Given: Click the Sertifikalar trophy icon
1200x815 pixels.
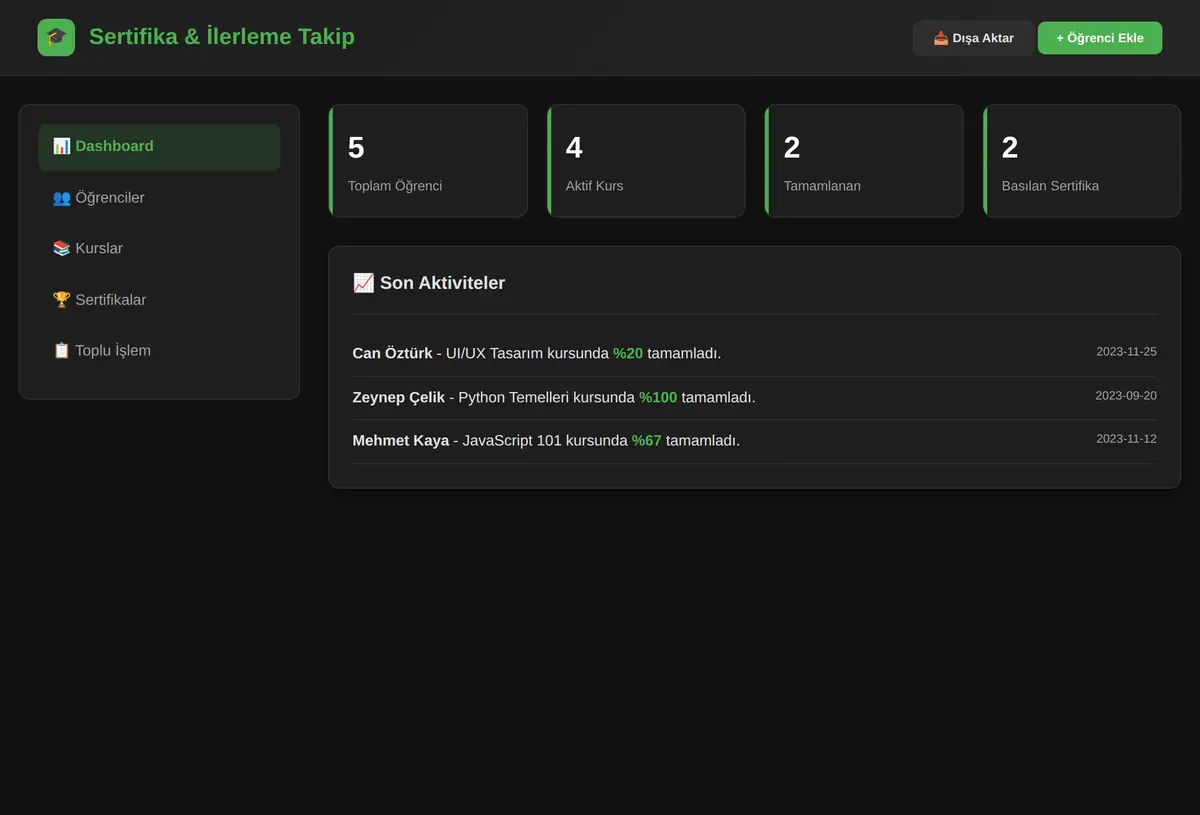Looking at the screenshot, I should point(62,300).
